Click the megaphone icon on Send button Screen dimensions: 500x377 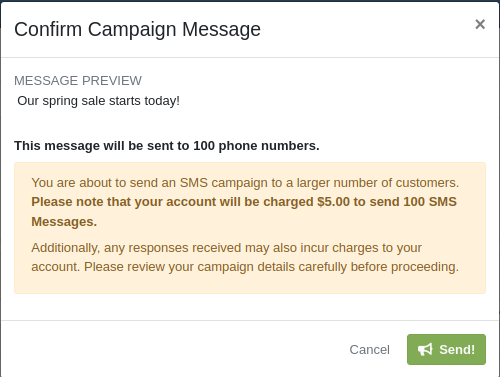click(x=425, y=349)
